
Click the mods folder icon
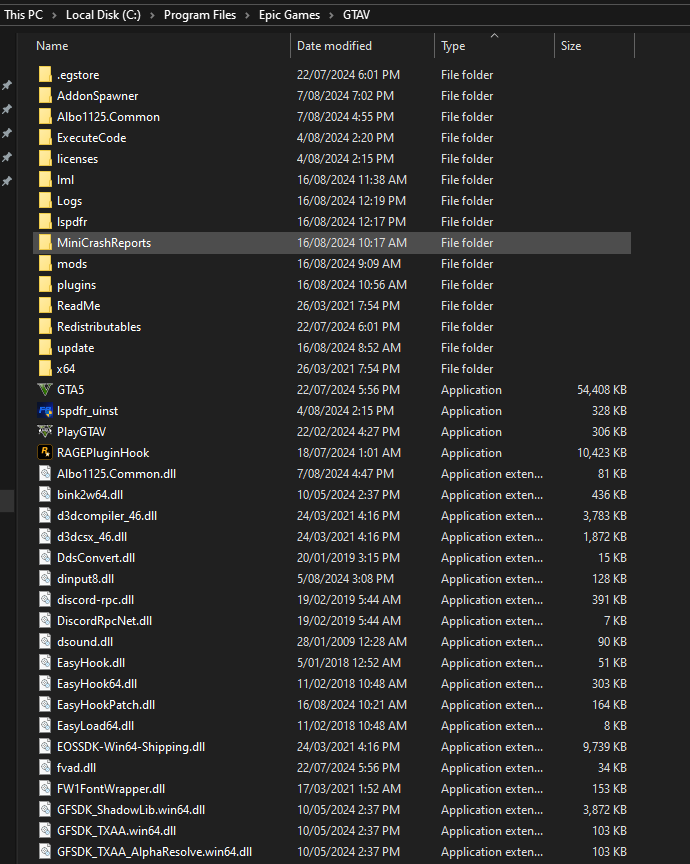coord(45,263)
